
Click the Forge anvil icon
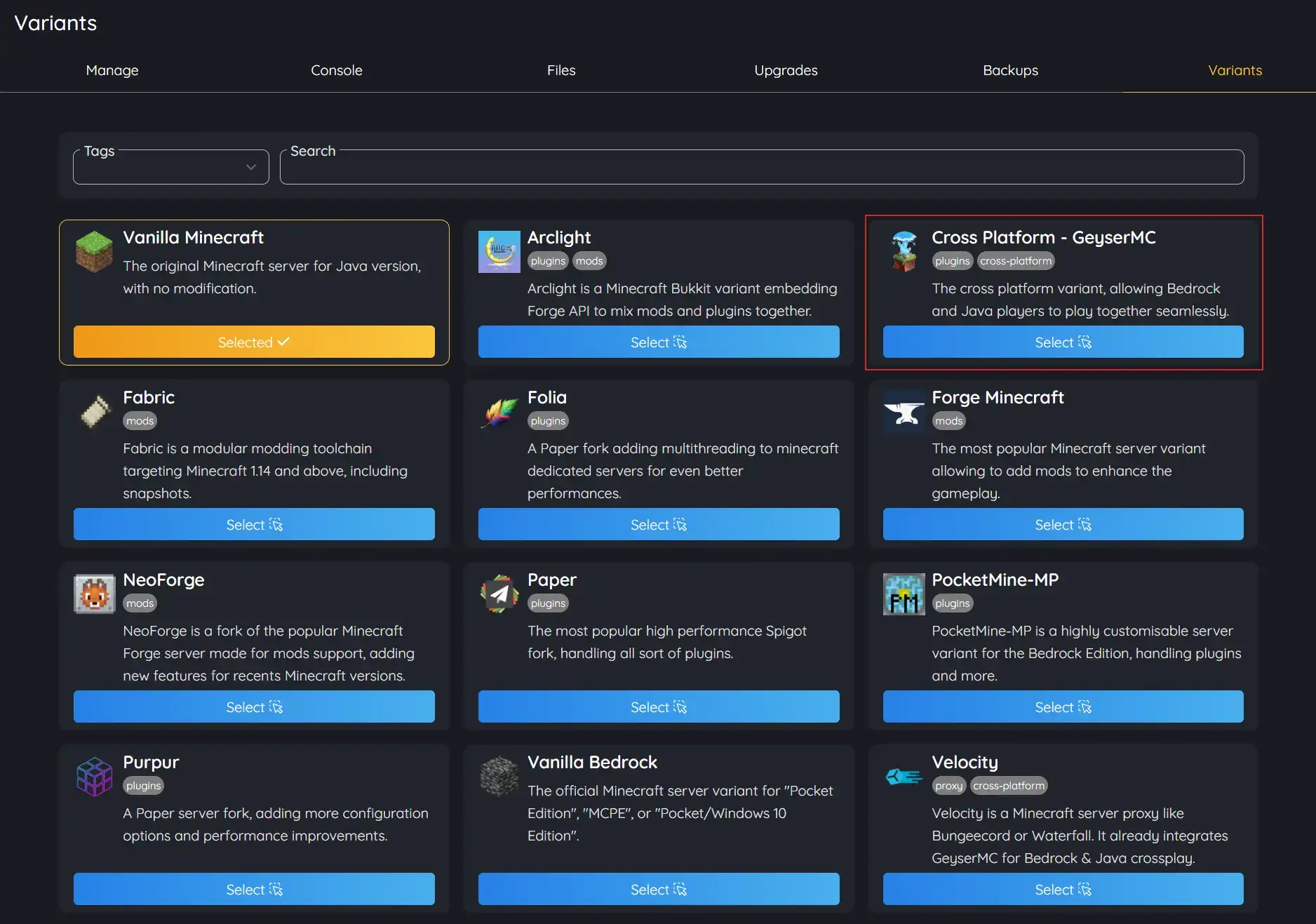[x=904, y=411]
